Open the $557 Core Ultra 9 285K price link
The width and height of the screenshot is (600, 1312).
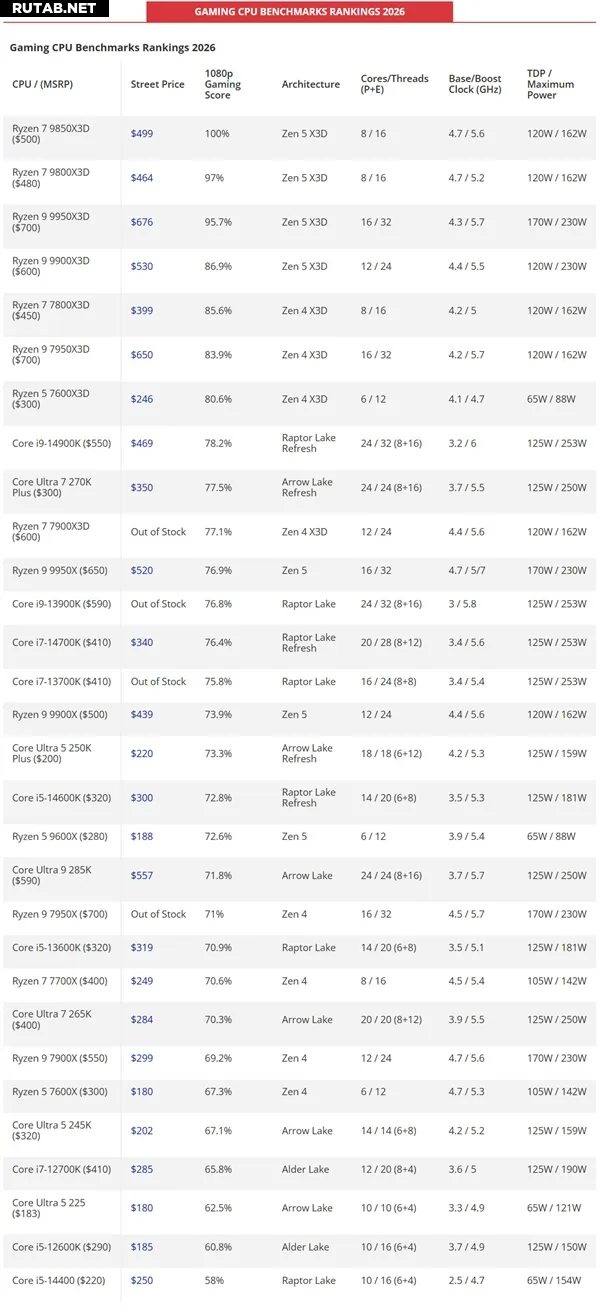(x=141, y=876)
